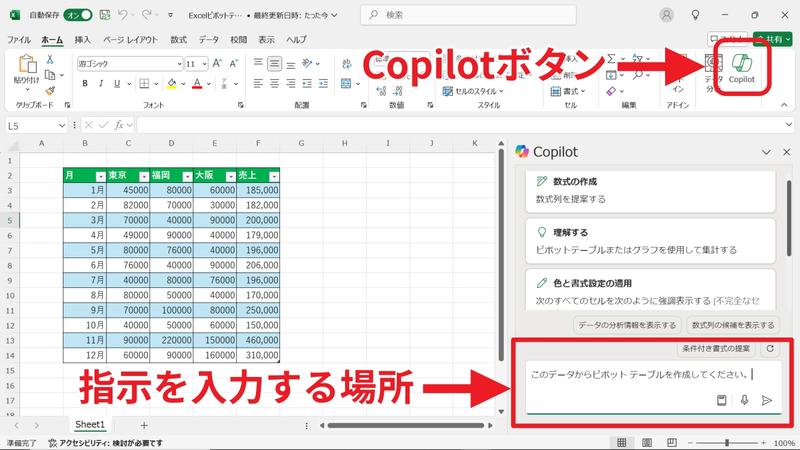Click the Save icon in title bar
800x450 pixels.
coord(105,15)
